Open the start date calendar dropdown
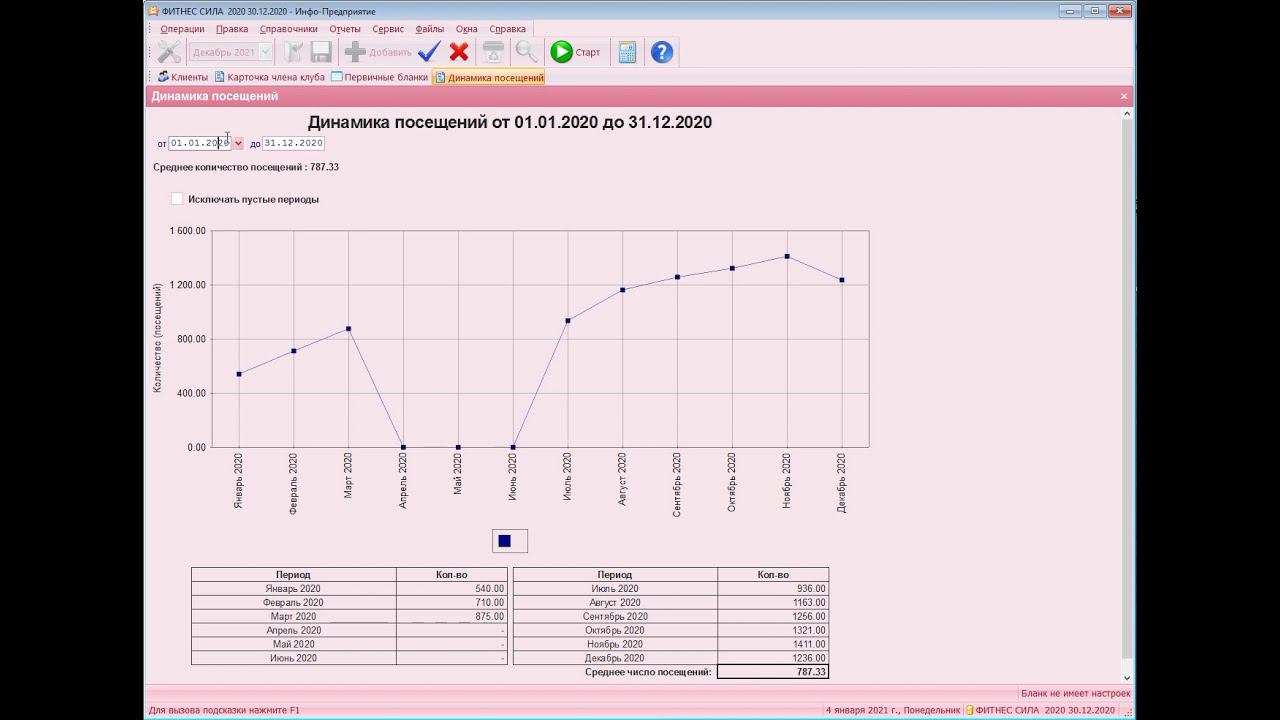Viewport: 1280px width, 720px height. click(x=238, y=143)
